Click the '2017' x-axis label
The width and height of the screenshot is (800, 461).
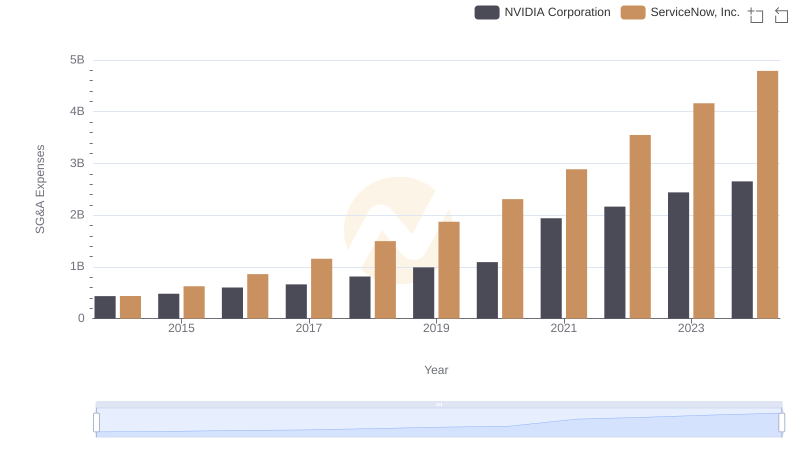click(309, 328)
